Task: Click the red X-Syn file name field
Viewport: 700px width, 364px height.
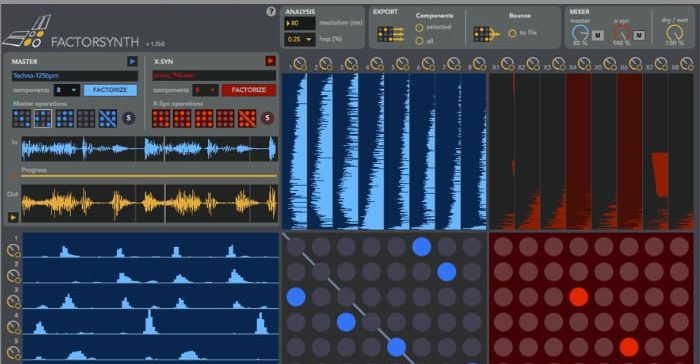Action: (214, 75)
